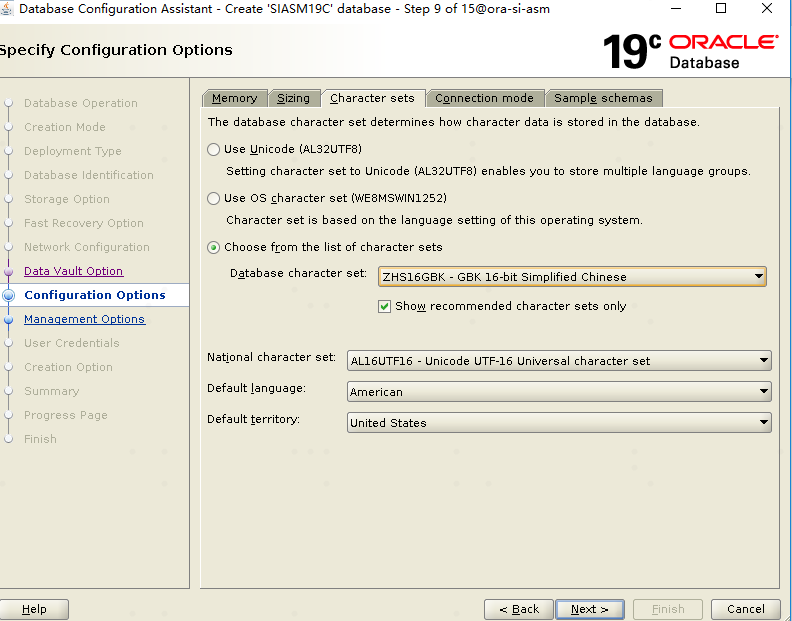Toggle Show recommended character sets only checkbox
Viewport: 792px width, 621px height.
(x=384, y=306)
